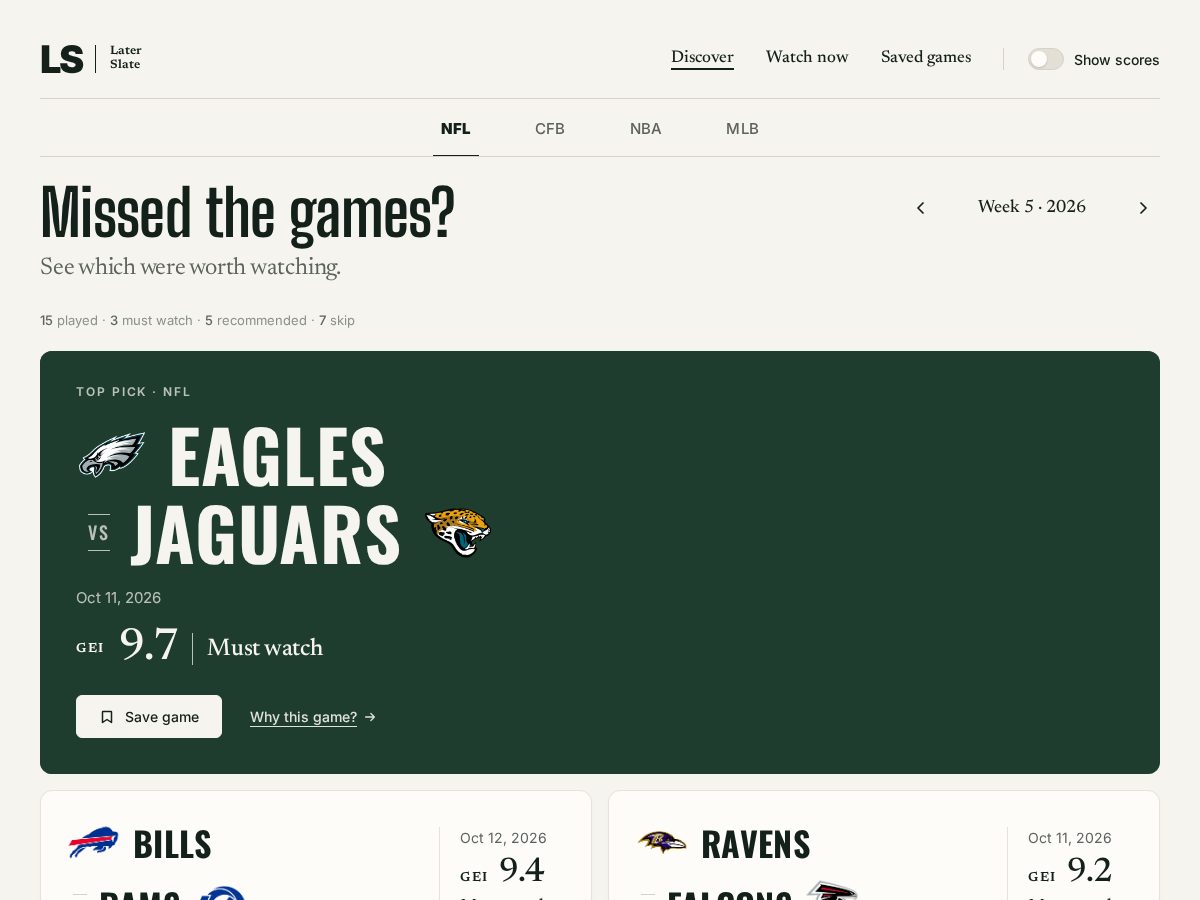Click the 'Oct 12, 2026' date
This screenshot has width=1200, height=900.
(x=503, y=838)
